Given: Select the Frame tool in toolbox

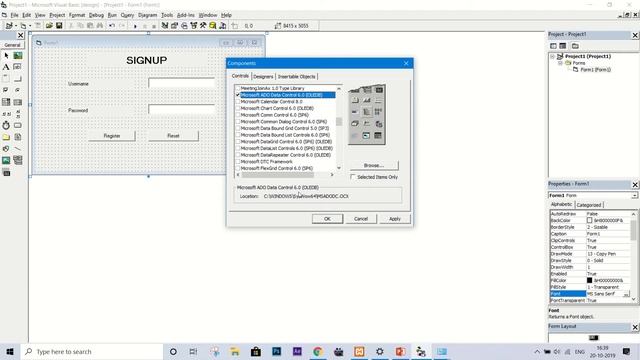Looking at the screenshot, I should pos(6,78).
